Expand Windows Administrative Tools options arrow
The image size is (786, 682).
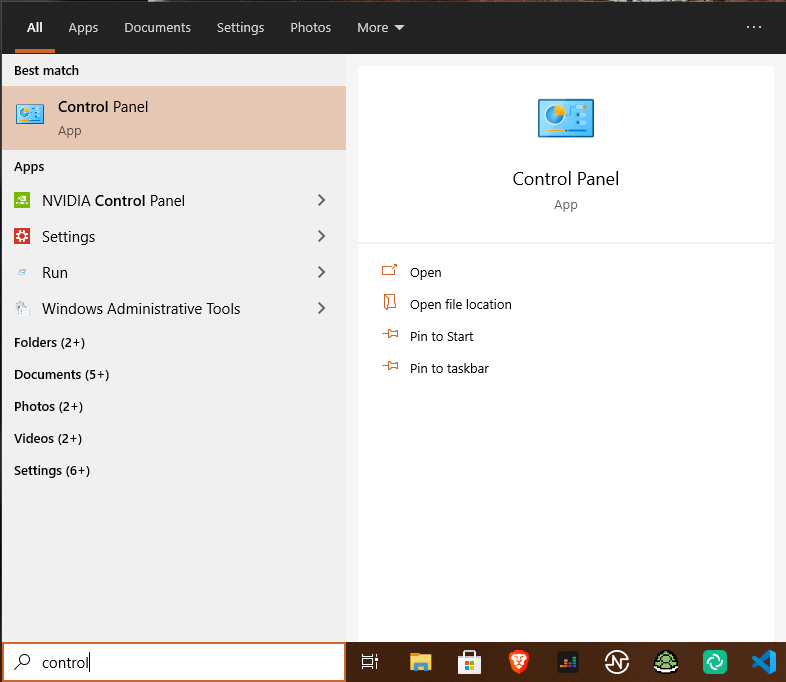click(x=321, y=308)
